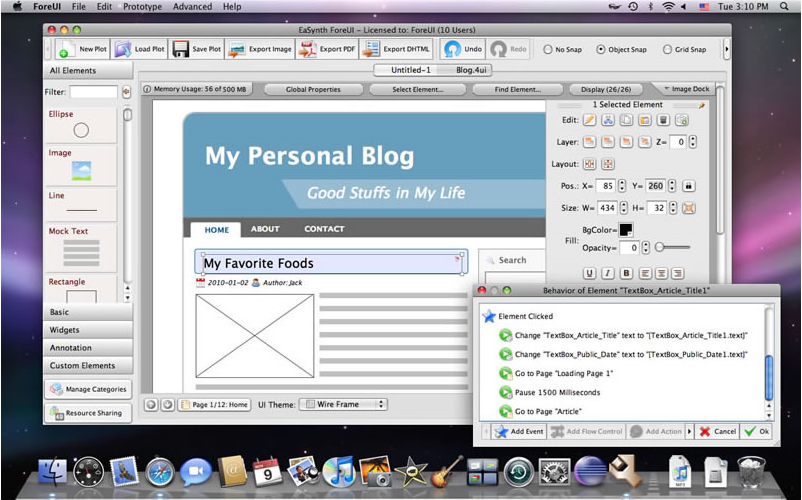This screenshot has height=500, width=802.
Task: Switch to the Untitled-1 tab
Action: [x=411, y=70]
